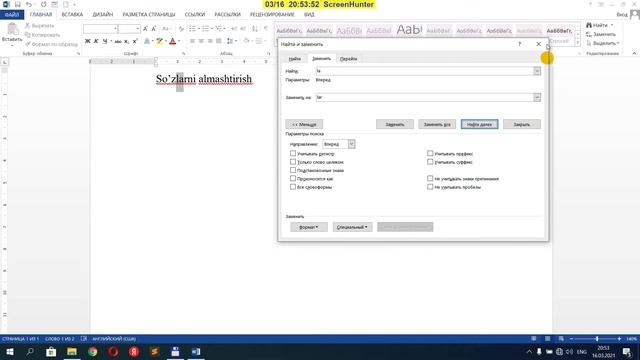Enable Подстановочные знаки checkbox
Screen dimensions: 640x360
point(293,170)
